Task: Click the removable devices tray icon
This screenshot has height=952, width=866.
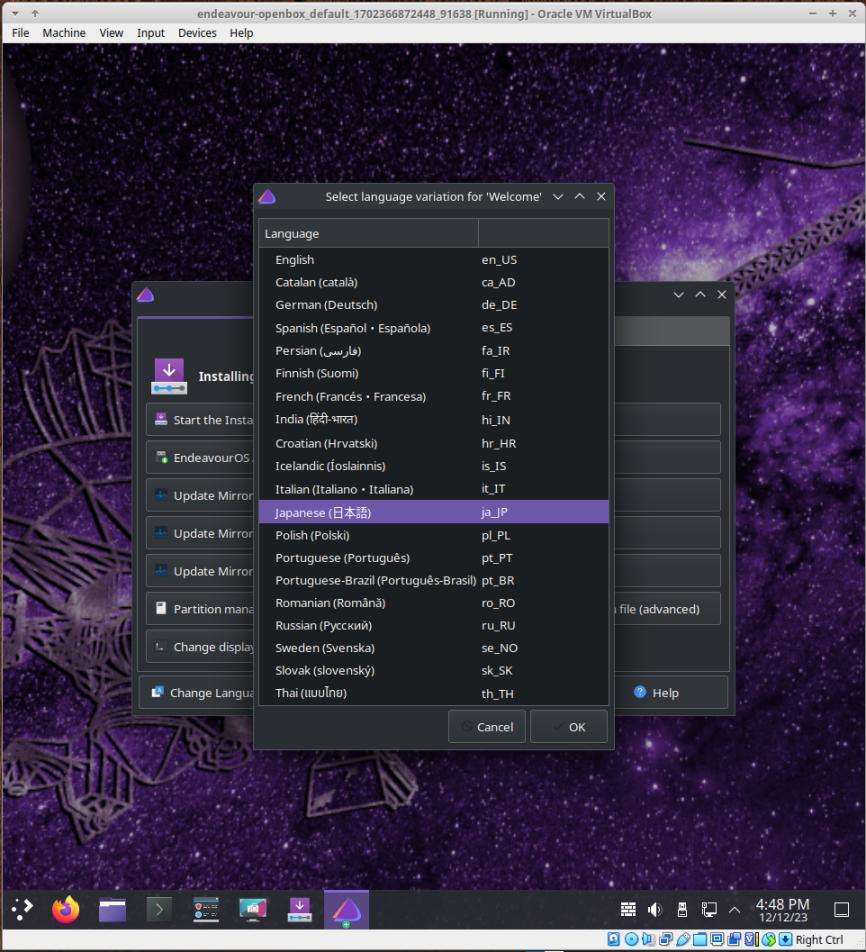Action: 682,910
